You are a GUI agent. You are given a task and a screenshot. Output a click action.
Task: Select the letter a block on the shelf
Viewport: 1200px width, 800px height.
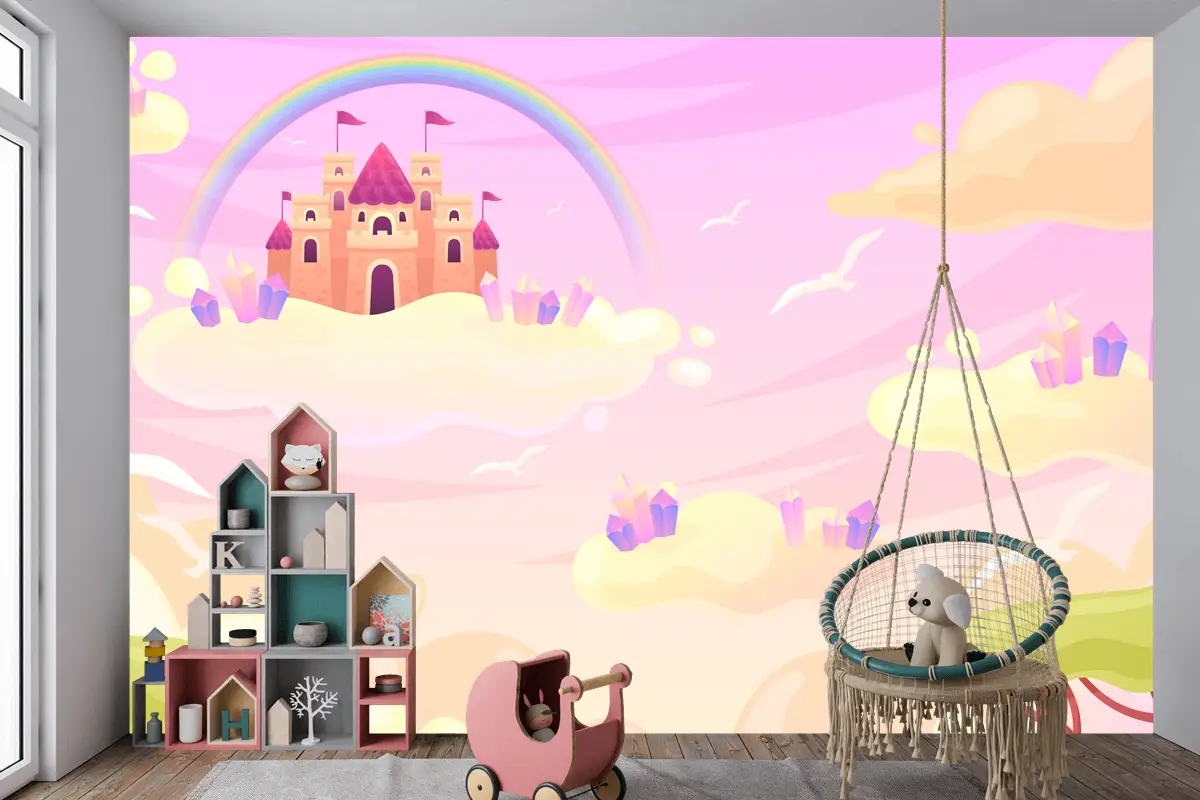click(392, 634)
